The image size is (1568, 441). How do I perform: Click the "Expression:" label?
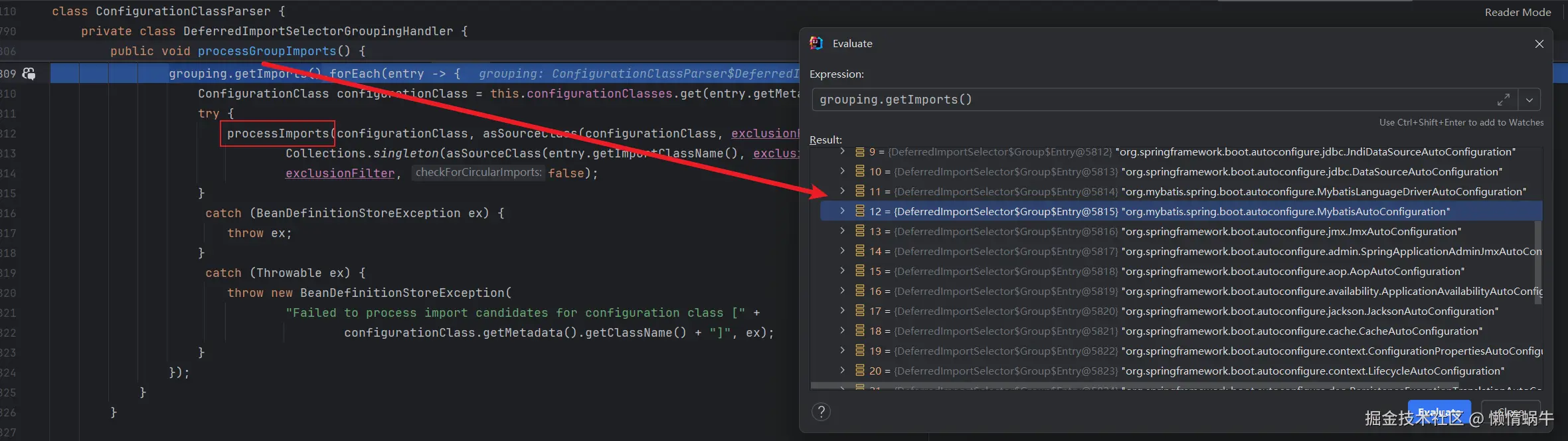pyautogui.click(x=837, y=74)
